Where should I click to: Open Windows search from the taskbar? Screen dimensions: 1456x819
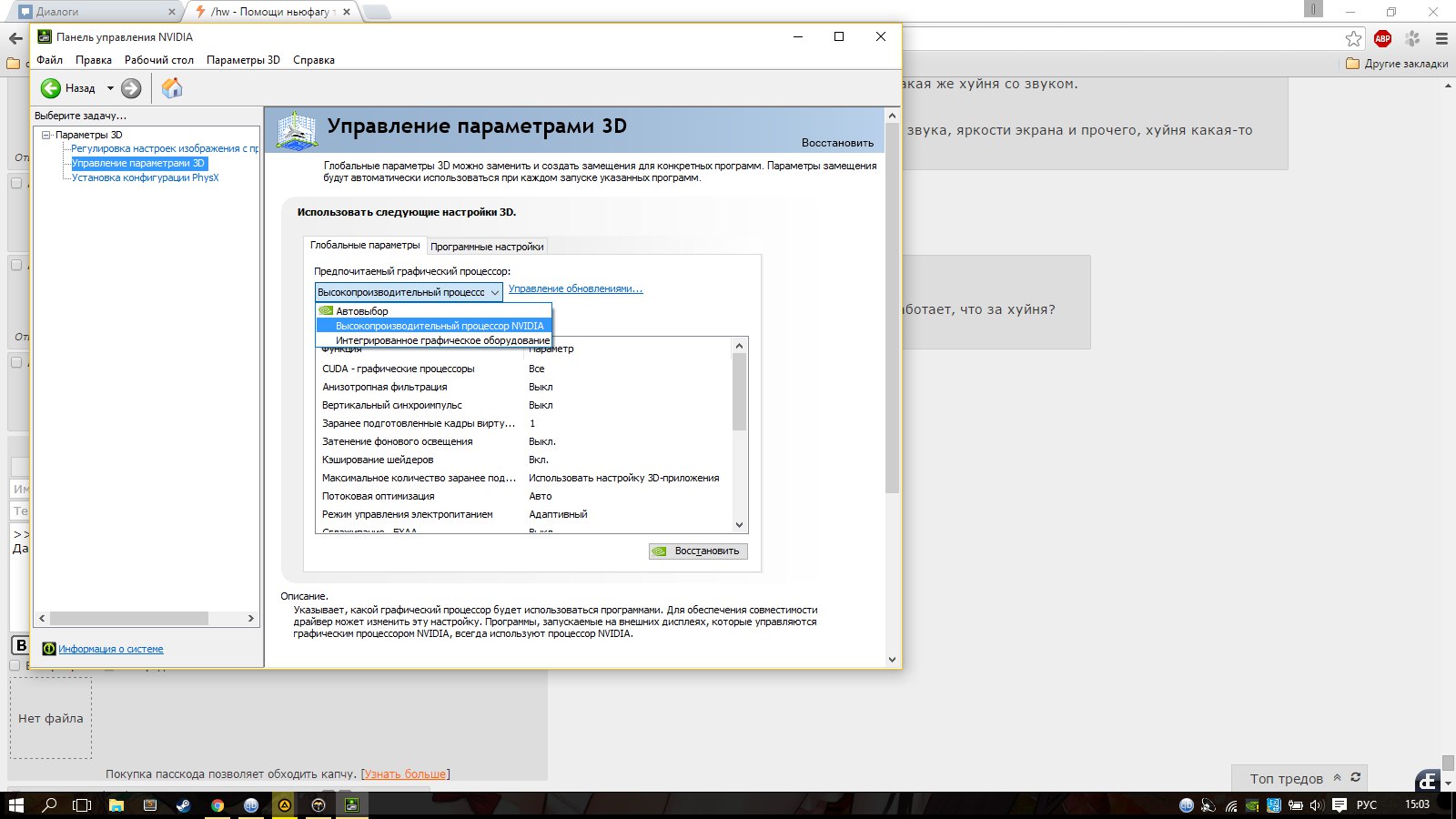point(49,805)
